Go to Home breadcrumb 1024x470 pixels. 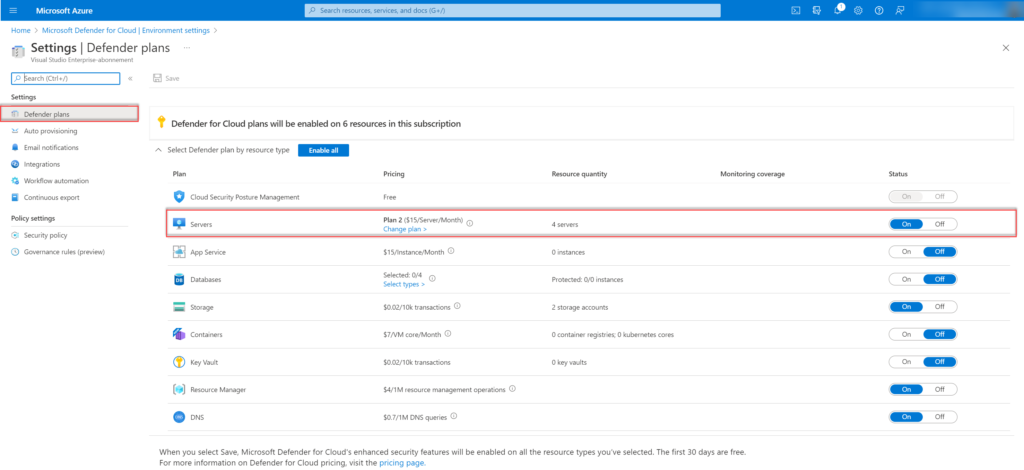(21, 30)
